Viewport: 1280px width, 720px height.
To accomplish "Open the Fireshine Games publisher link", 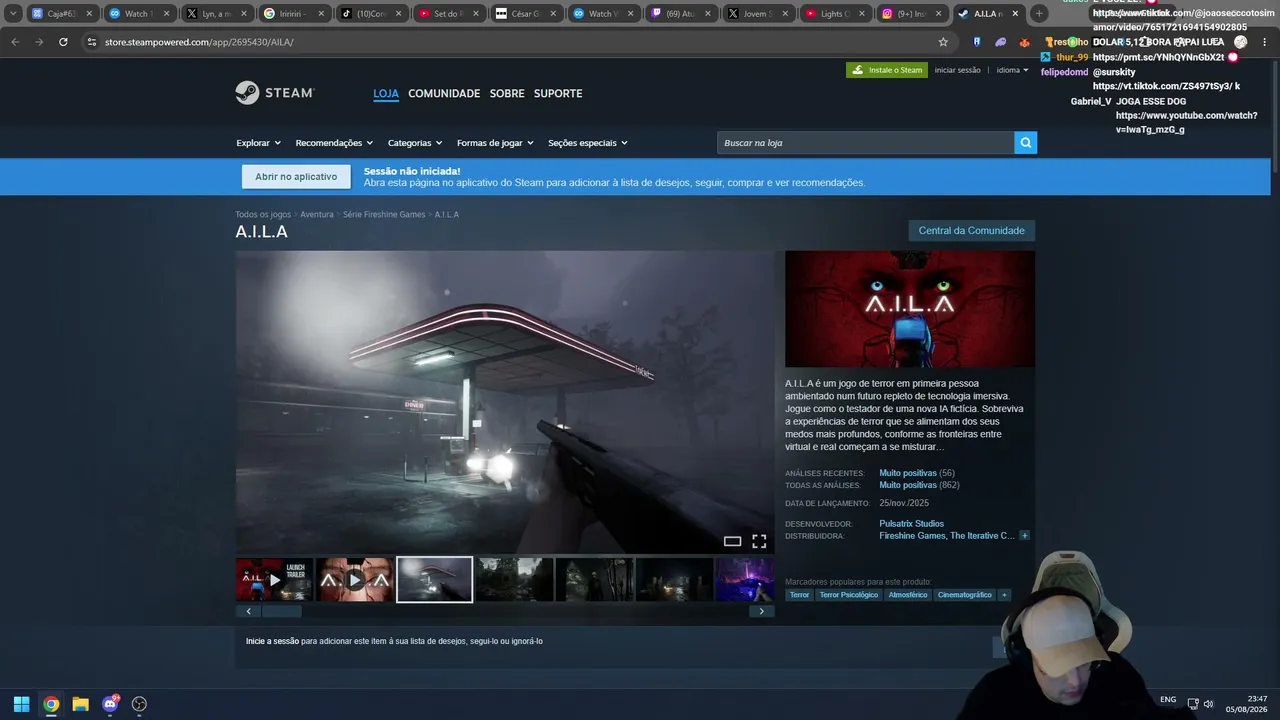I will pyautogui.click(x=912, y=536).
